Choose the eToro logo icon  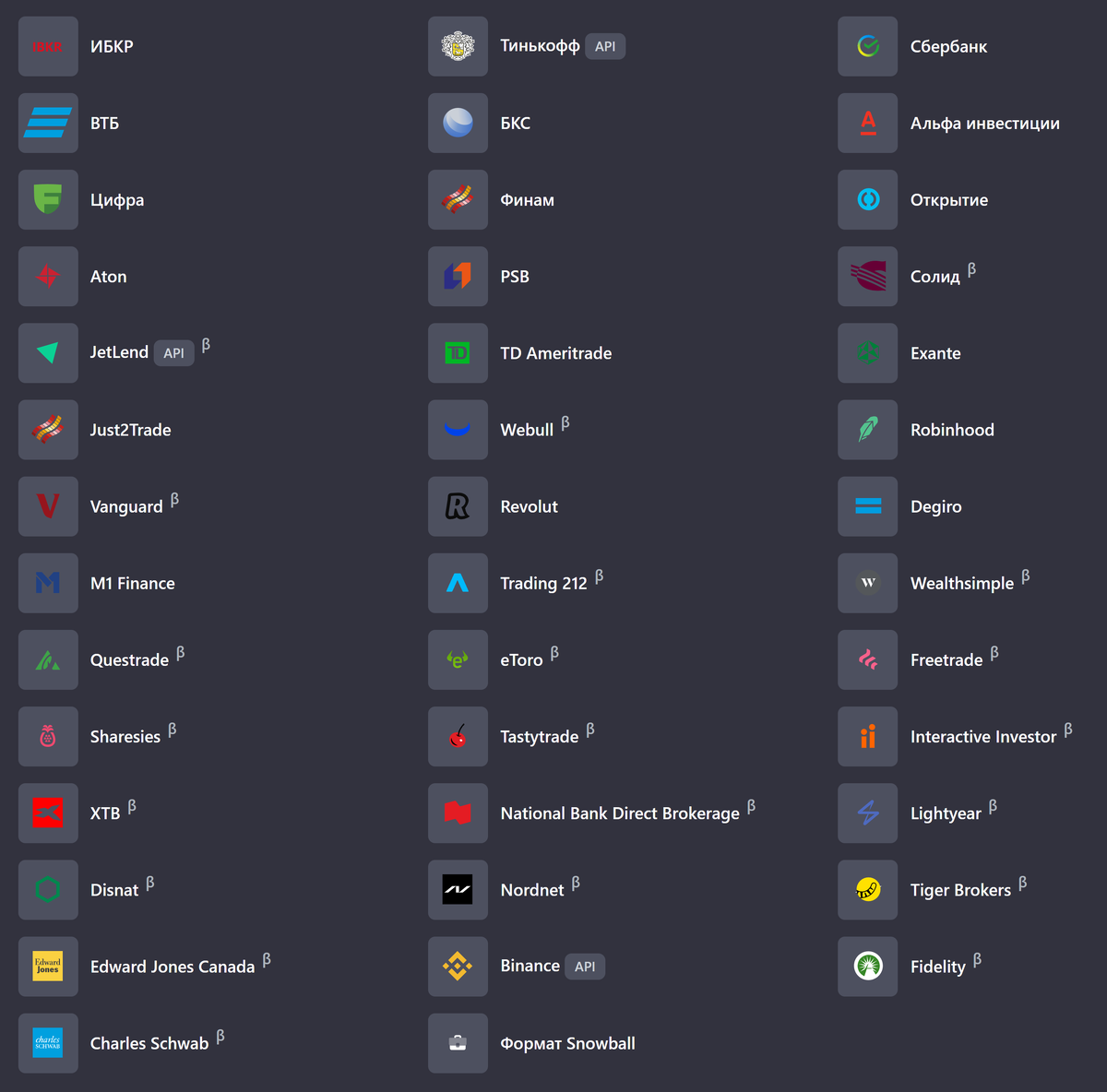458,659
